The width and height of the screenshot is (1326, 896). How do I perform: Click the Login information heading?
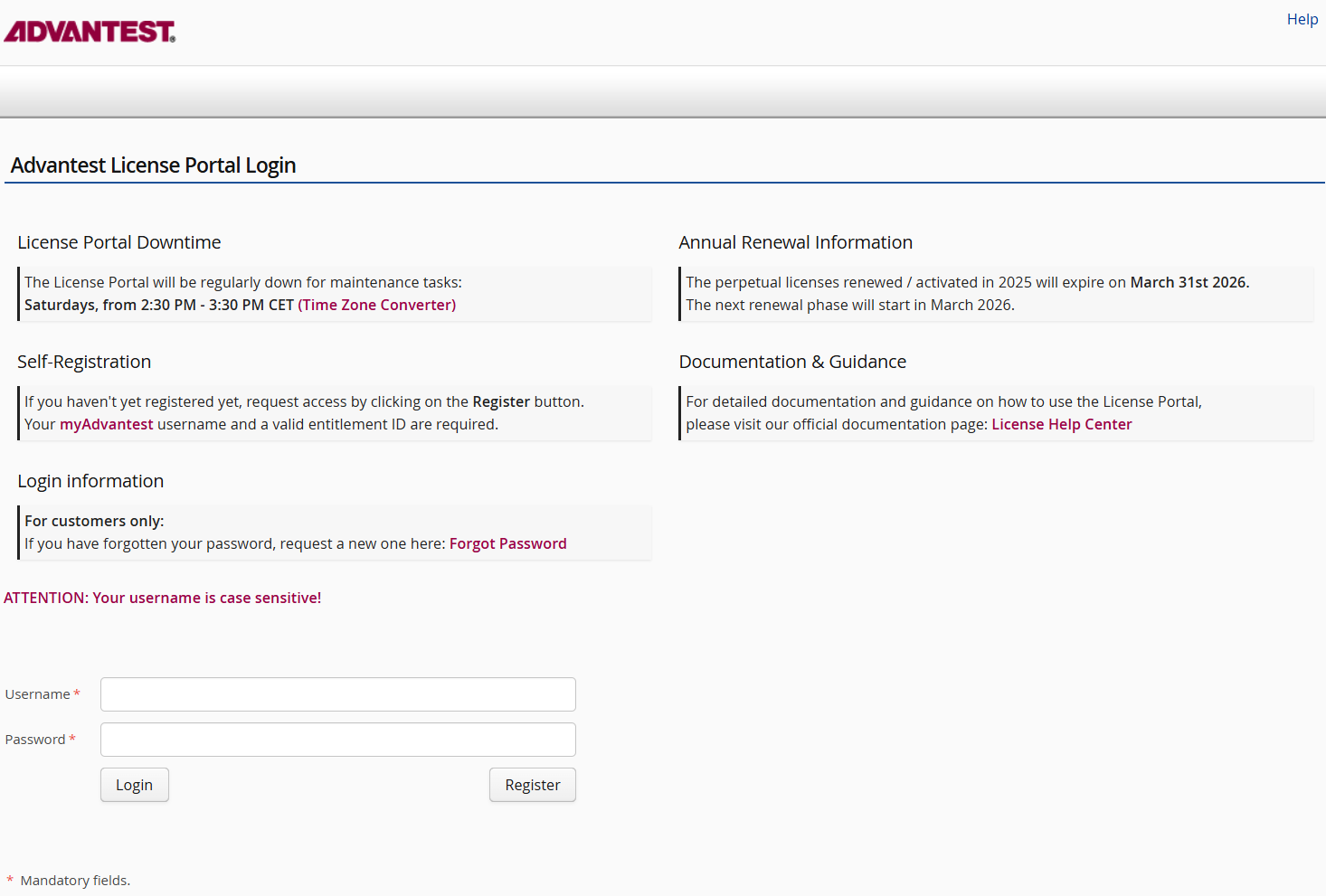90,481
